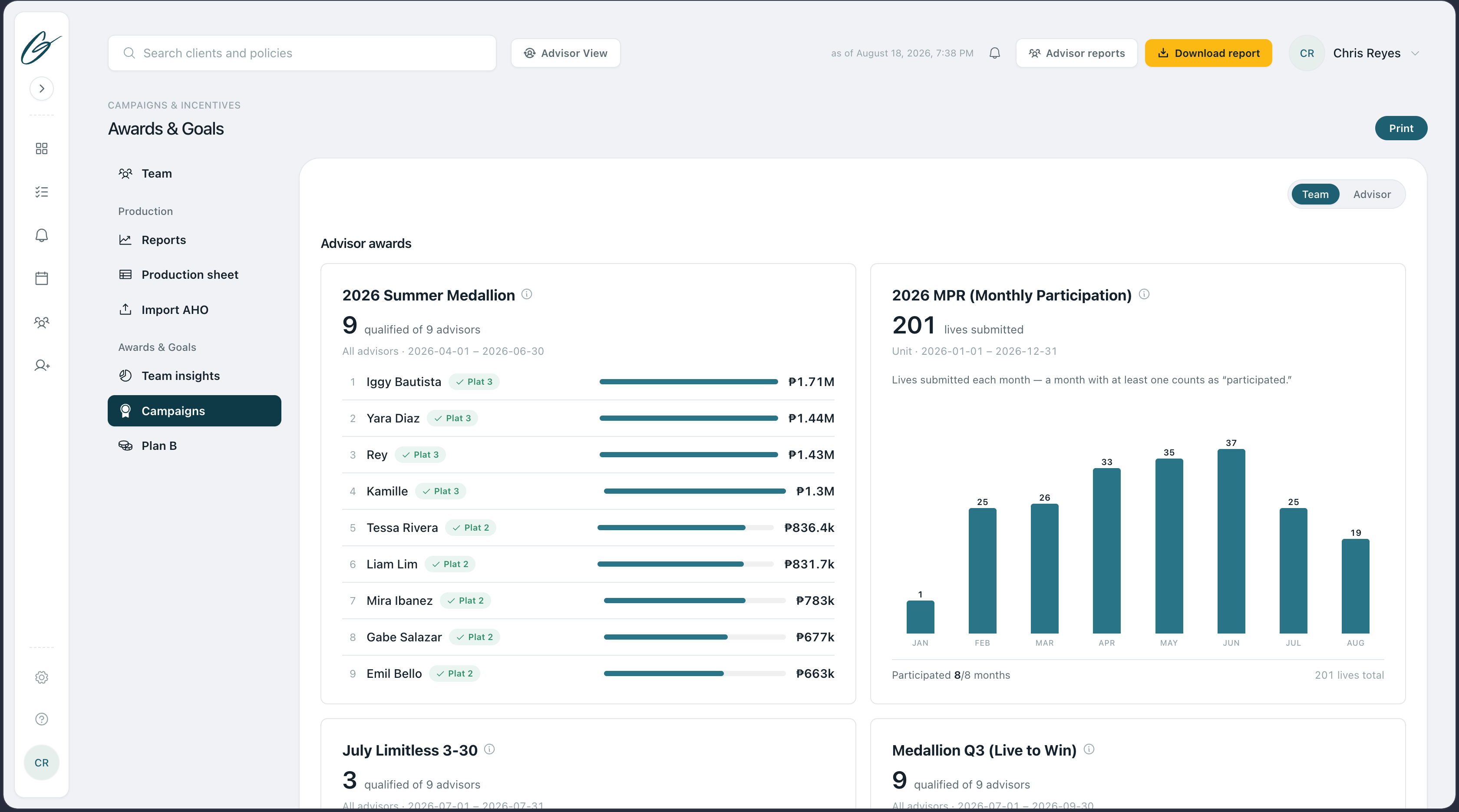Screen dimensions: 1459x812
Task: Select the Kamille advisor name
Action: [387, 491]
